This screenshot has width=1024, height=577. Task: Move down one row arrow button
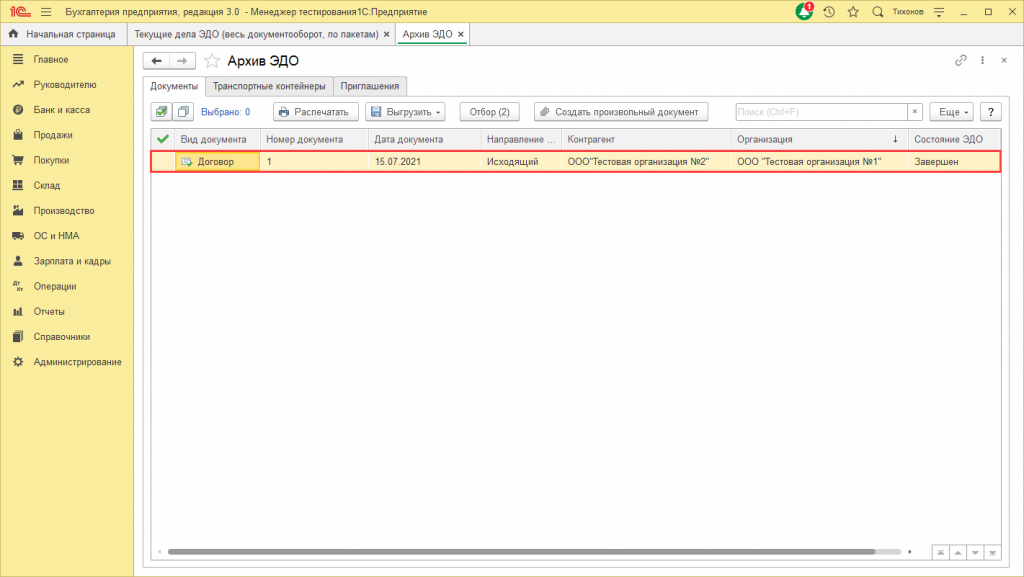click(x=975, y=552)
